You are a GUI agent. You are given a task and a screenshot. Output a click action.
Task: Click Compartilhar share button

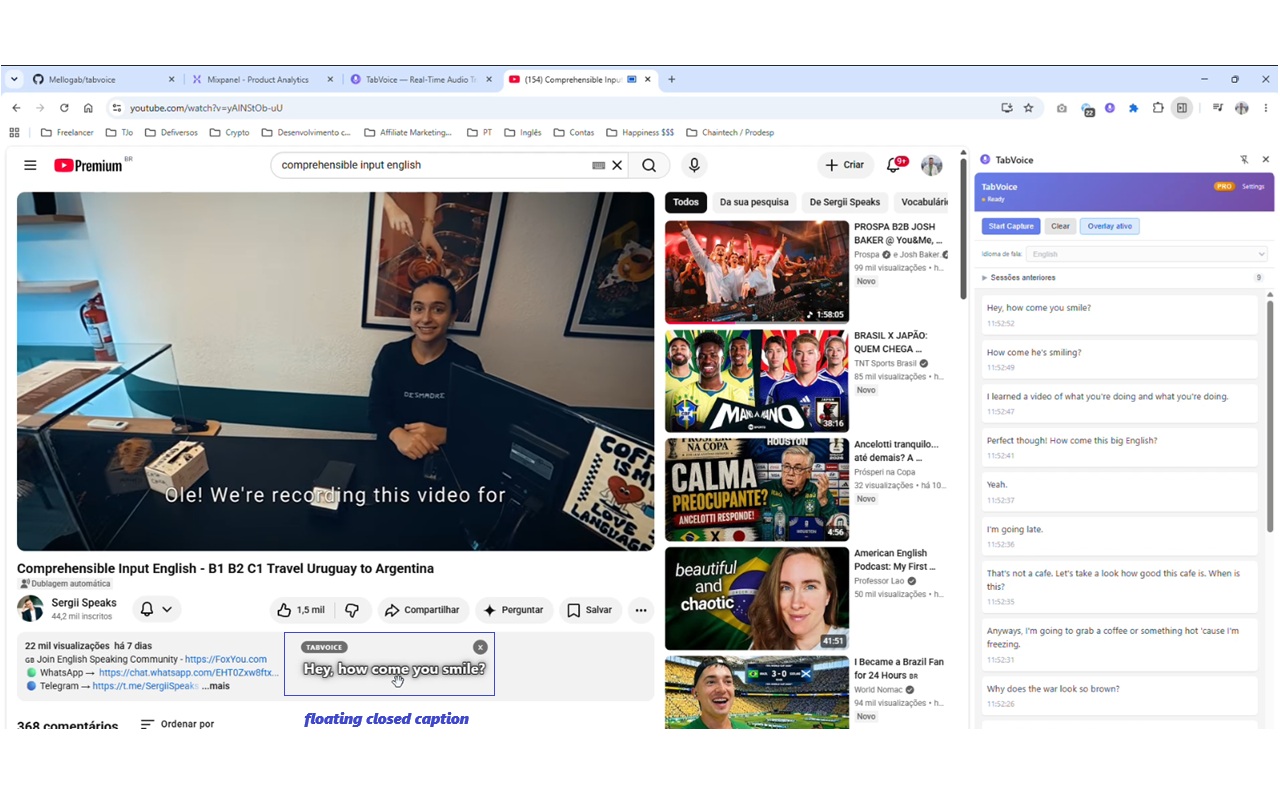click(x=423, y=610)
